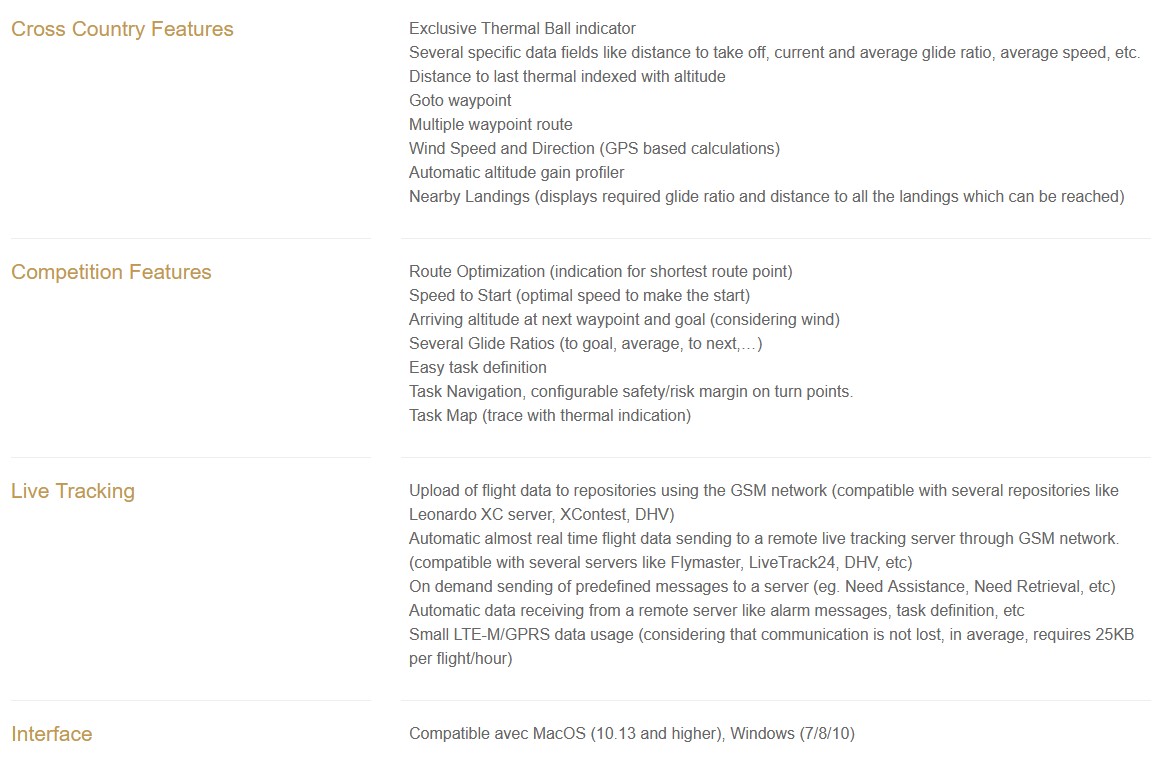The image size is (1173, 761).
Task: Click the Cross Country Features heading
Action: coord(122,29)
